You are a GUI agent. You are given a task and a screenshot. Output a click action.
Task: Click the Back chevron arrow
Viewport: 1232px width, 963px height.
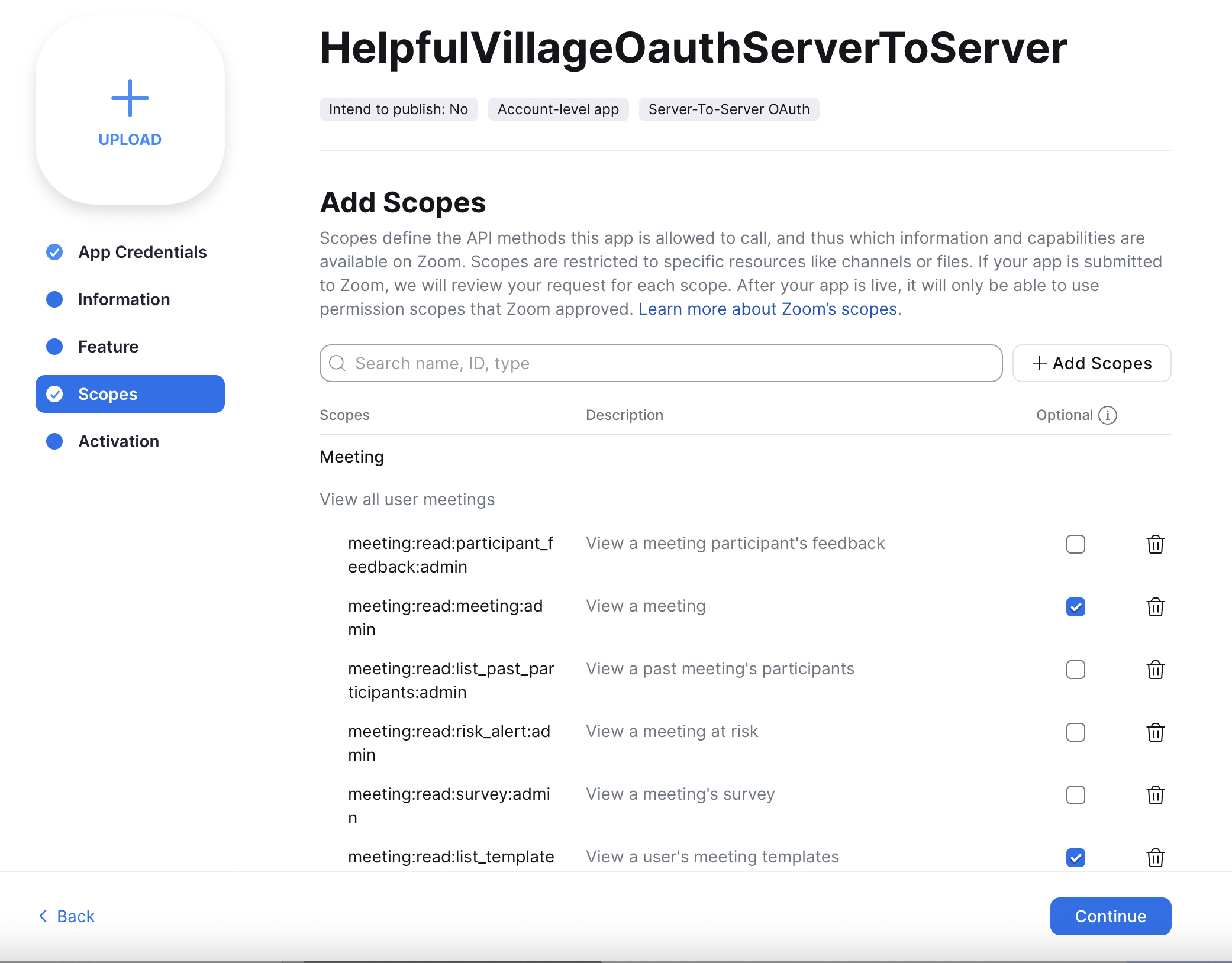[43, 916]
